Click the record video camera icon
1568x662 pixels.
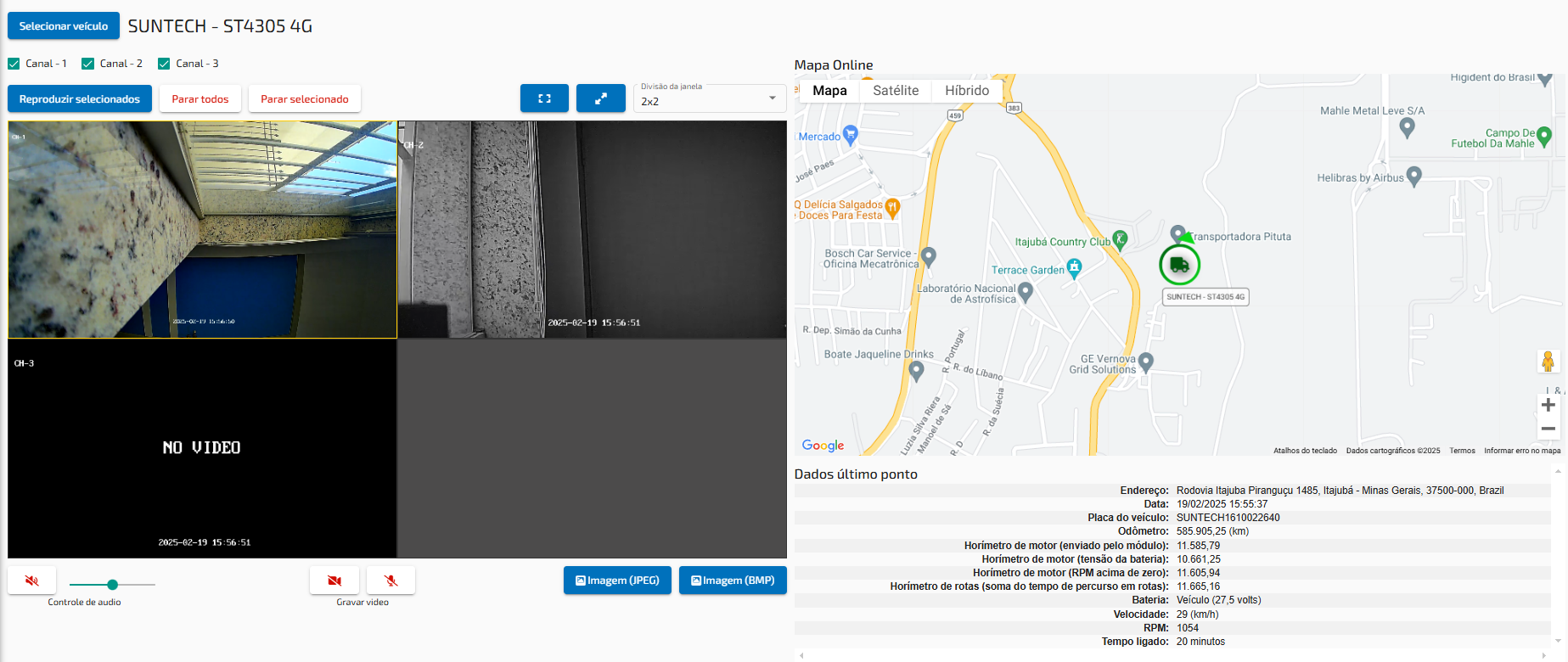coord(334,581)
